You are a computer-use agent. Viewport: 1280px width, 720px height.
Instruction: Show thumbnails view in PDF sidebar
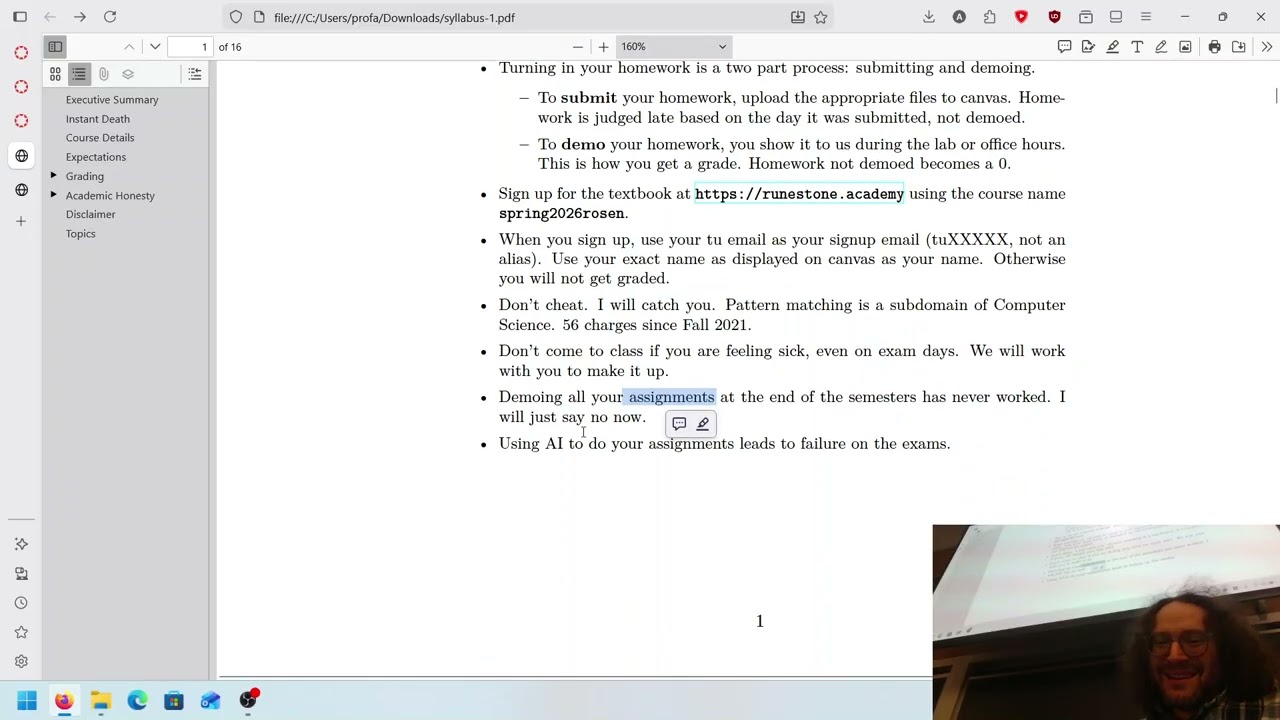(x=55, y=74)
